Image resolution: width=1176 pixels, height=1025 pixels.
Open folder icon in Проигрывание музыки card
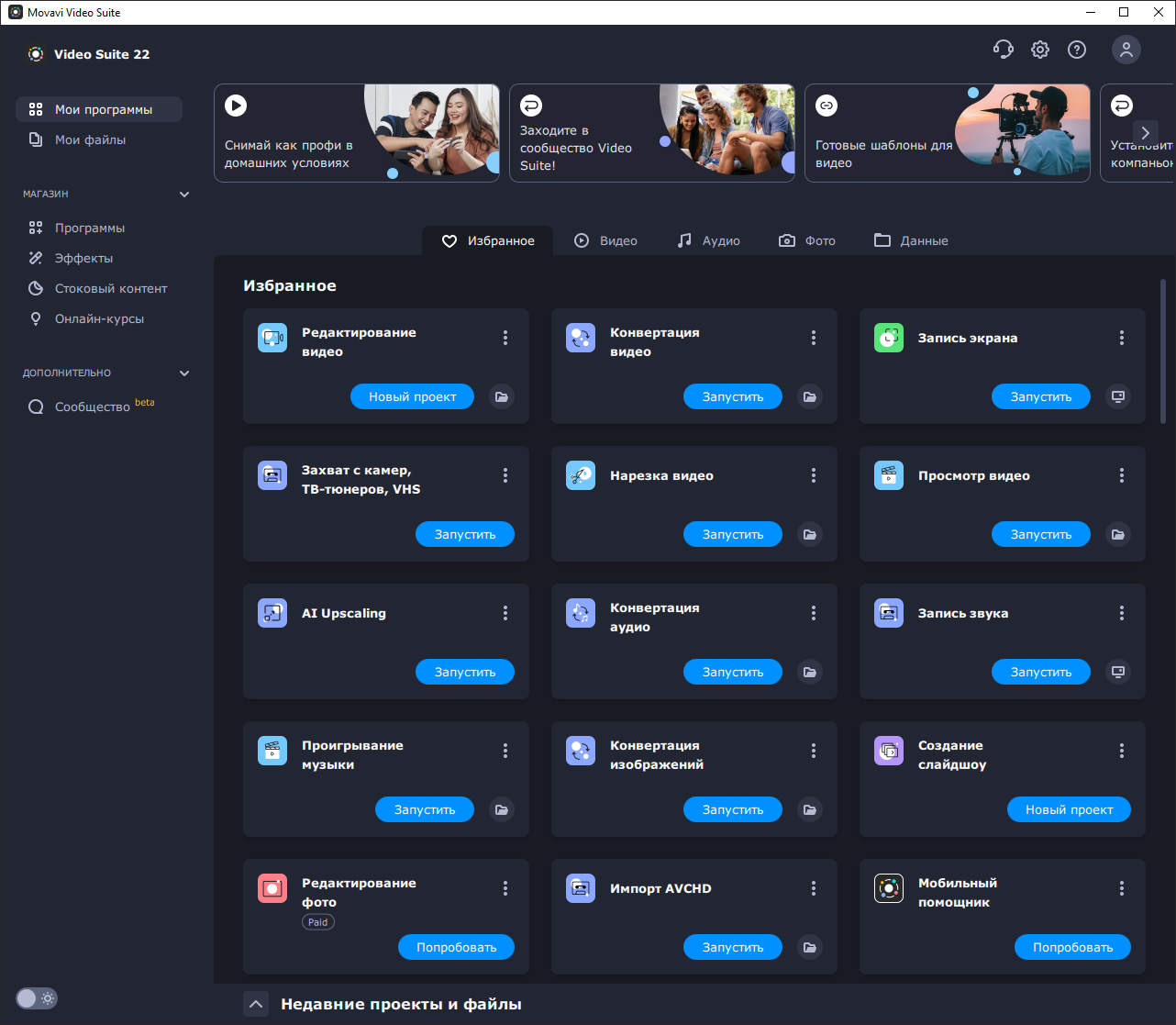coord(502,809)
